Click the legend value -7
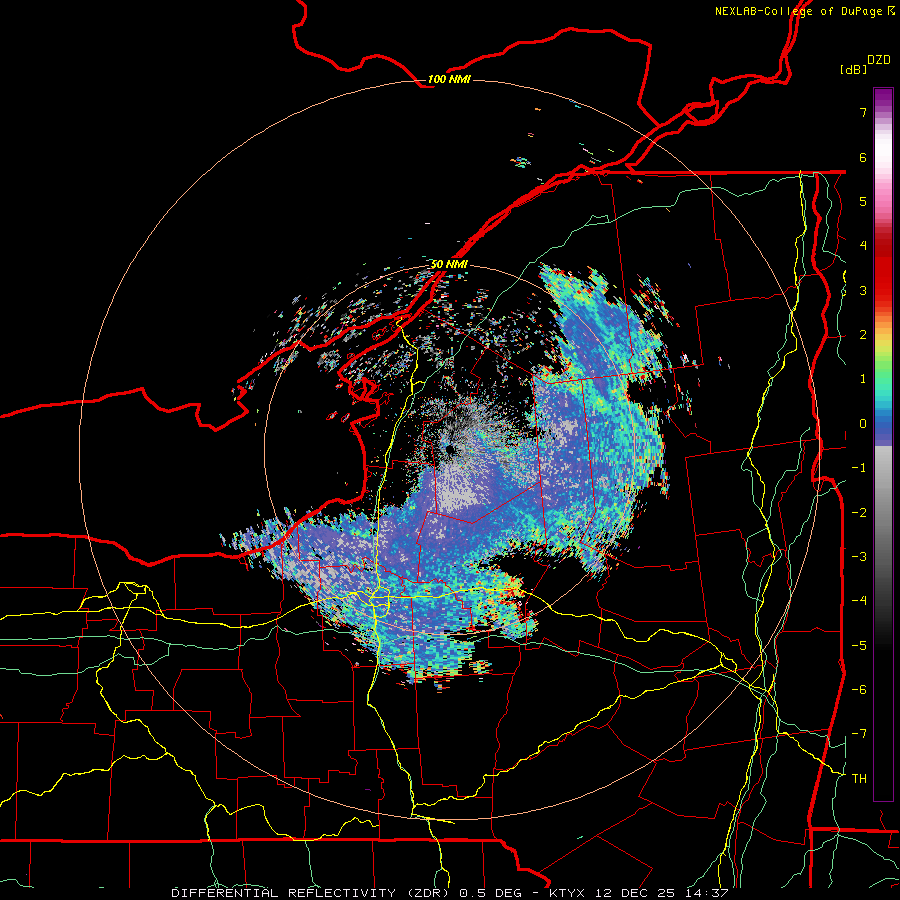Screen dimensions: 900x900 859,734
